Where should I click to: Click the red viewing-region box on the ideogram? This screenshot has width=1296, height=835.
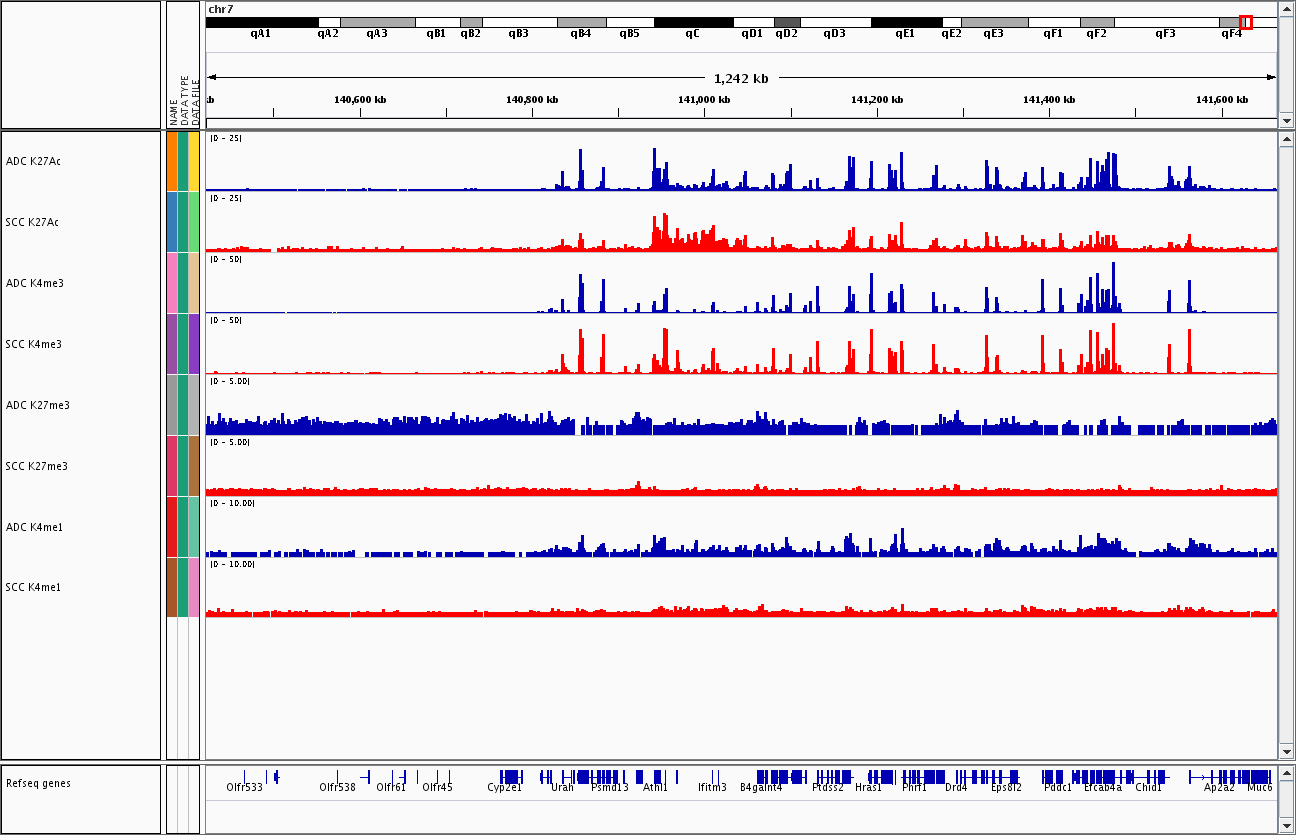coord(1245,22)
